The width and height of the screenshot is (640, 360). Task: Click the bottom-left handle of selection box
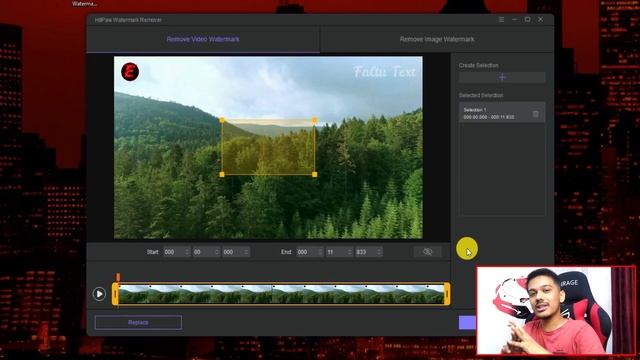[222, 174]
